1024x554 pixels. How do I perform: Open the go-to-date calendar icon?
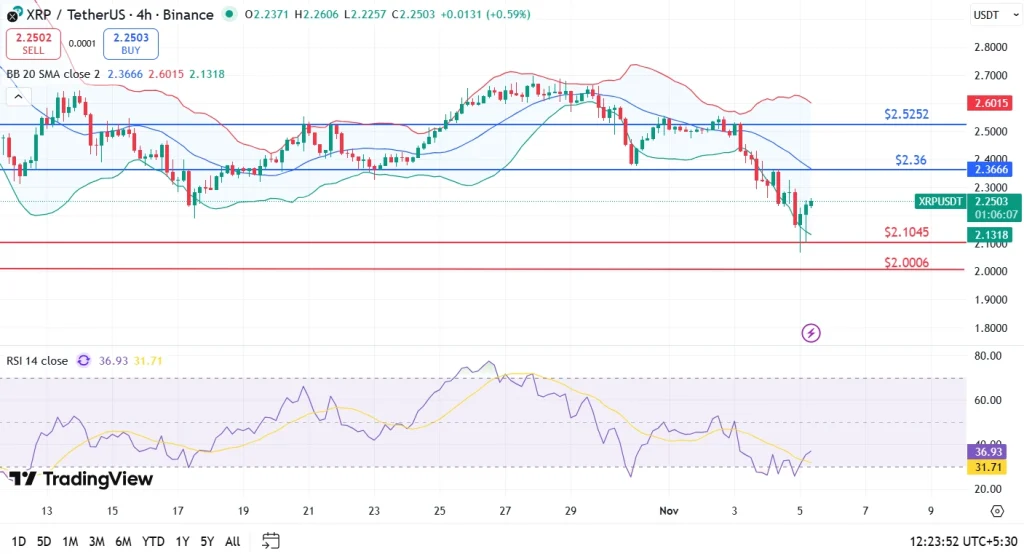[270, 541]
